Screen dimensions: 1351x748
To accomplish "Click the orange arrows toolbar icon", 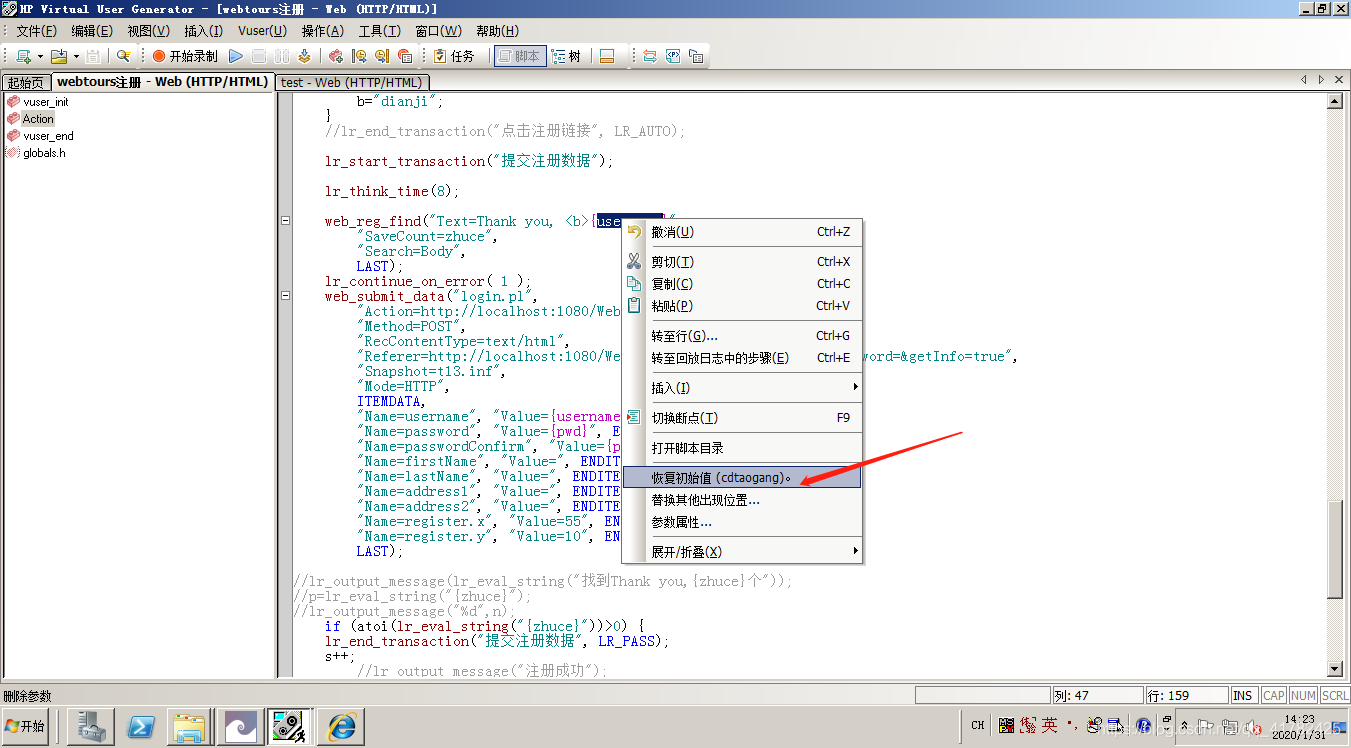I will 650,56.
